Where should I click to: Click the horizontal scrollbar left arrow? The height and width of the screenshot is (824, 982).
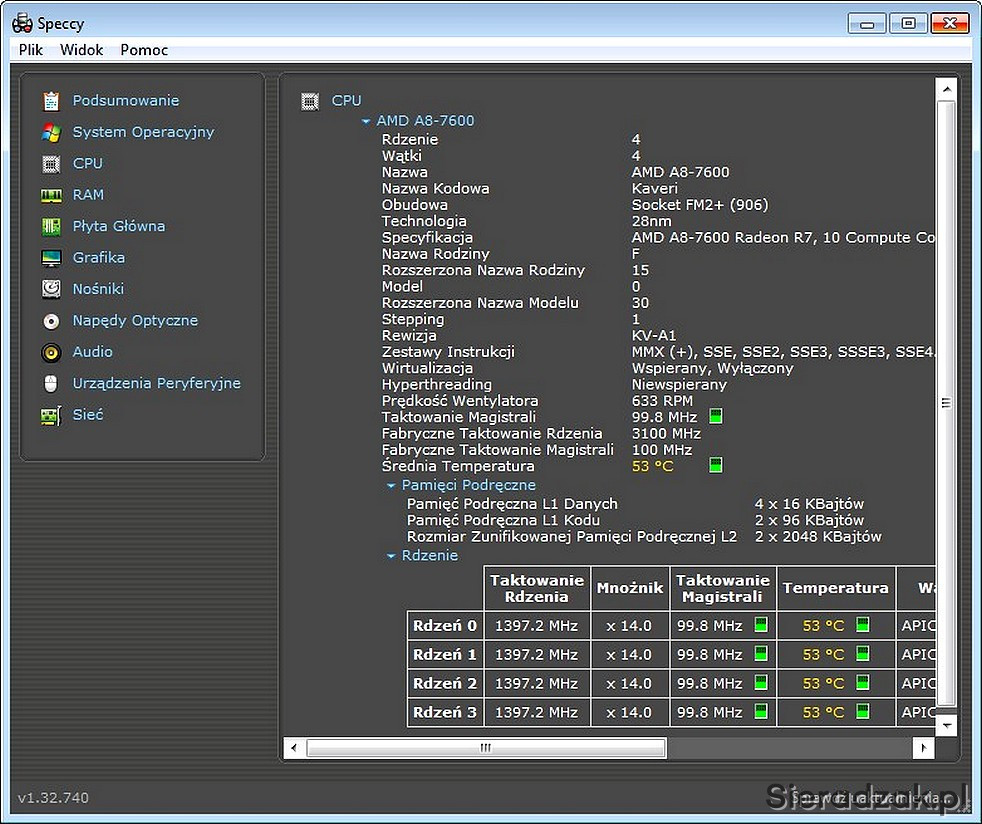coord(294,748)
